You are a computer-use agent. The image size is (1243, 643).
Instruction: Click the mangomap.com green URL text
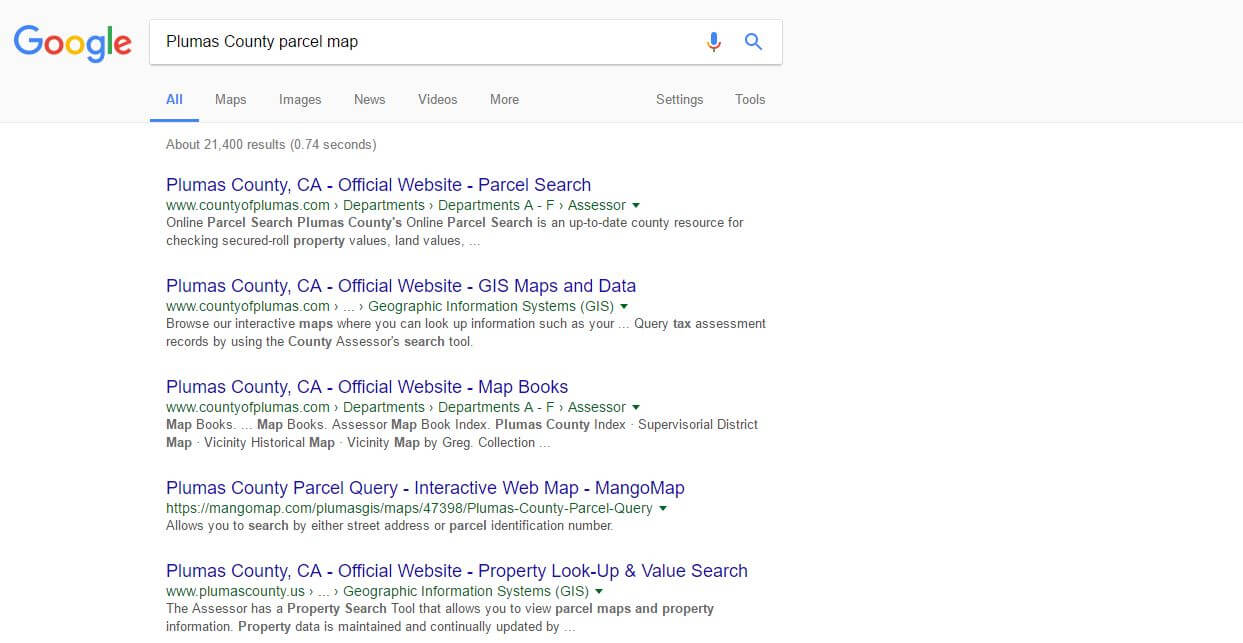pyautogui.click(x=409, y=508)
